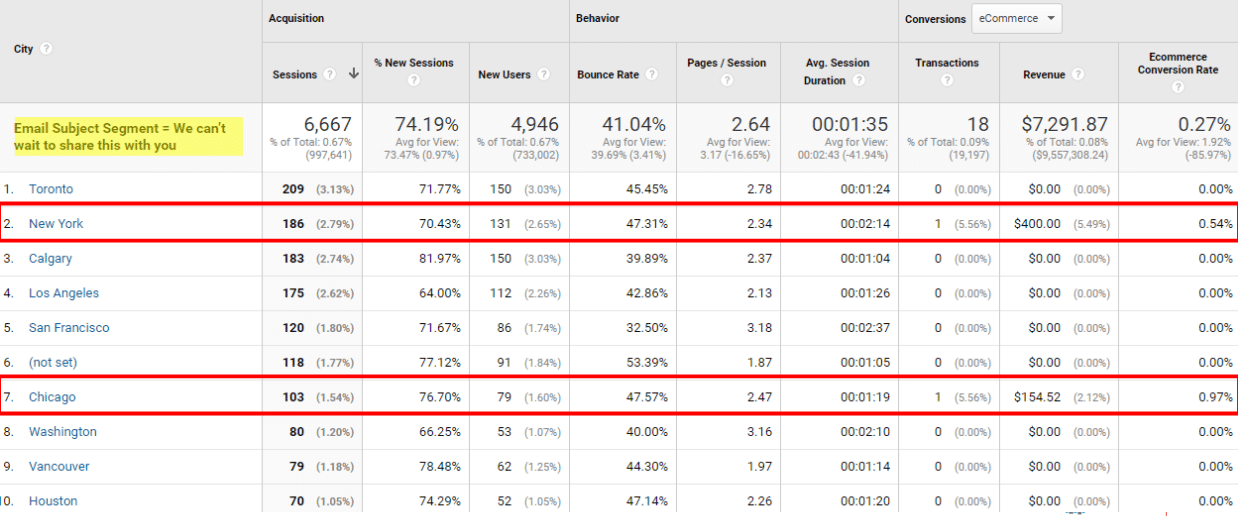The width and height of the screenshot is (1238, 525).
Task: Click help icon next to Revenue
Action: [x=1079, y=74]
